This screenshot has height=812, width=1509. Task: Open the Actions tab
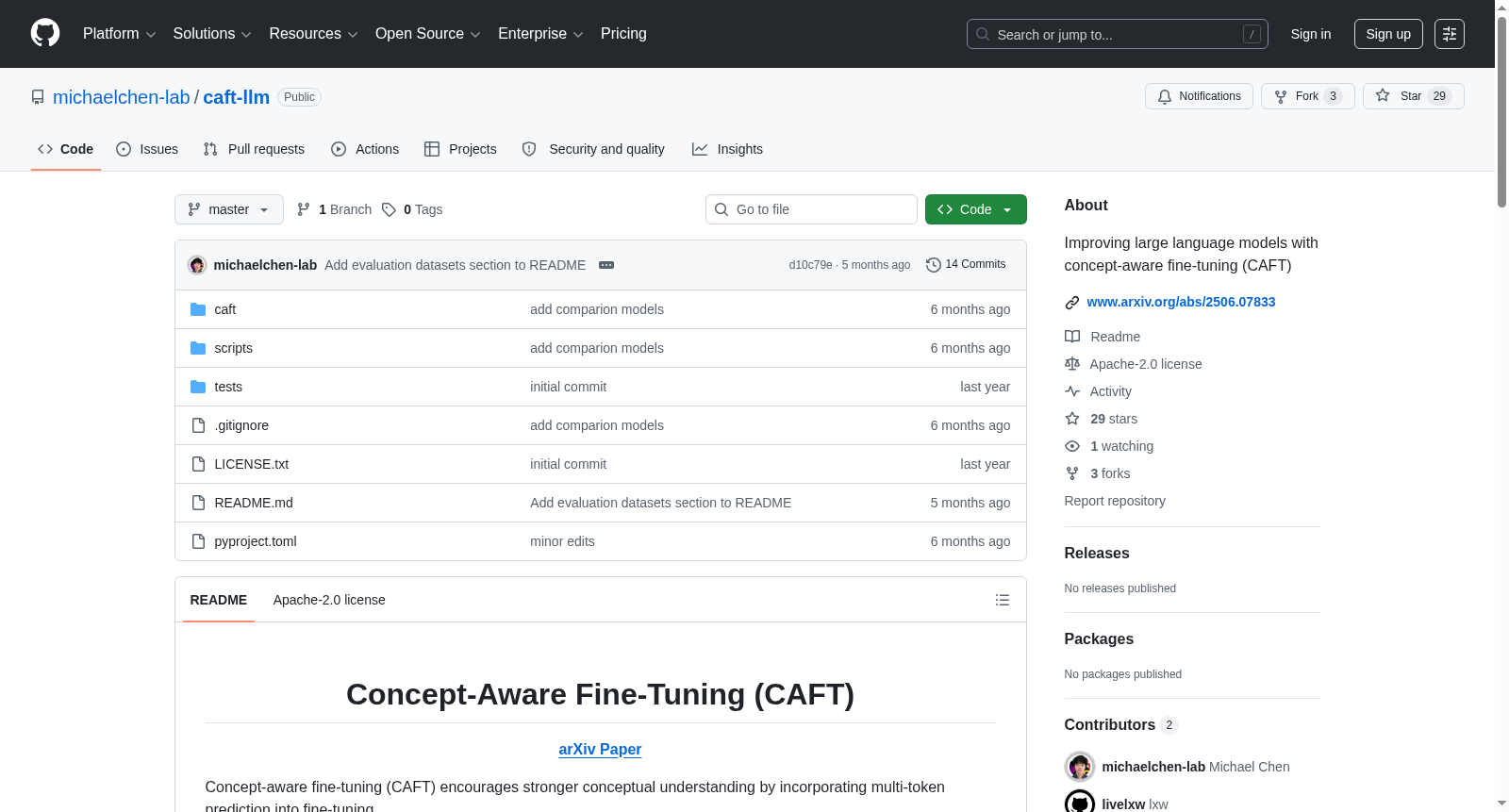[365, 149]
